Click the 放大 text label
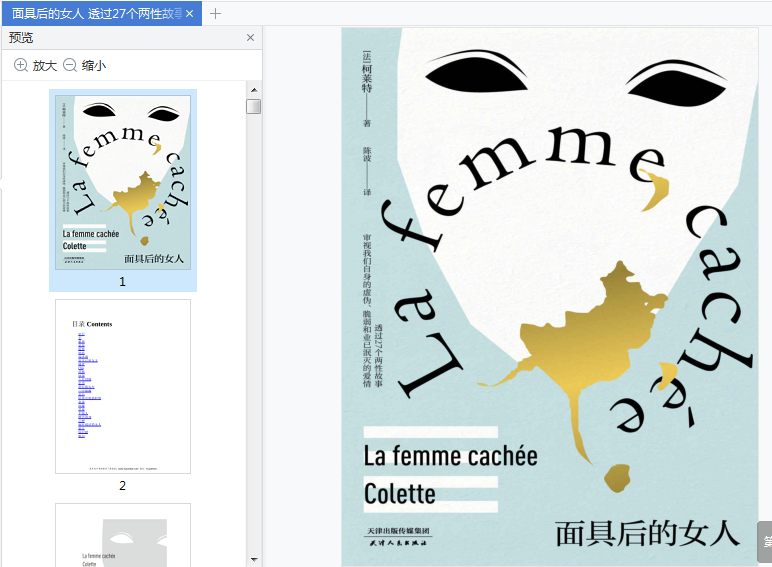This screenshot has height=567, width=772. 45,65
